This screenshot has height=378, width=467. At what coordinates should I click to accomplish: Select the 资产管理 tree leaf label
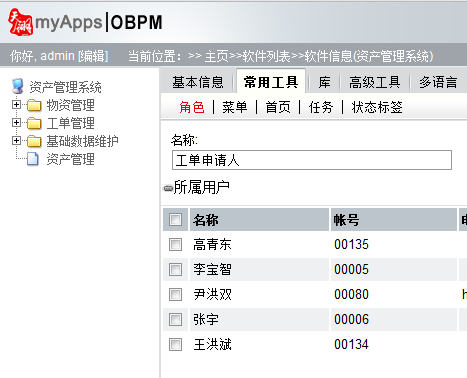coord(70,159)
